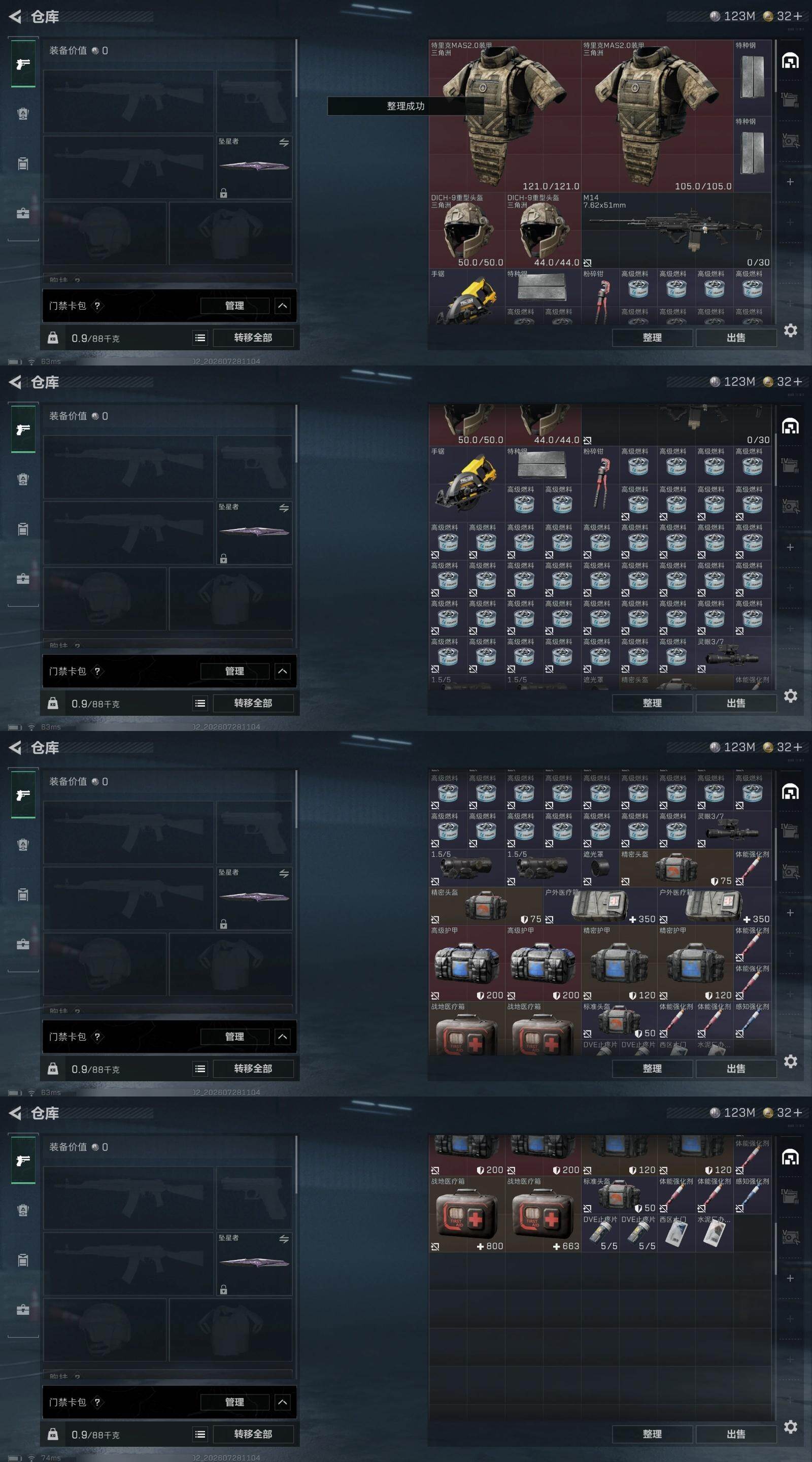The height and width of the screenshot is (1462, 812).
Task: Click the 74ms ping readout
Action: tap(51, 1457)
